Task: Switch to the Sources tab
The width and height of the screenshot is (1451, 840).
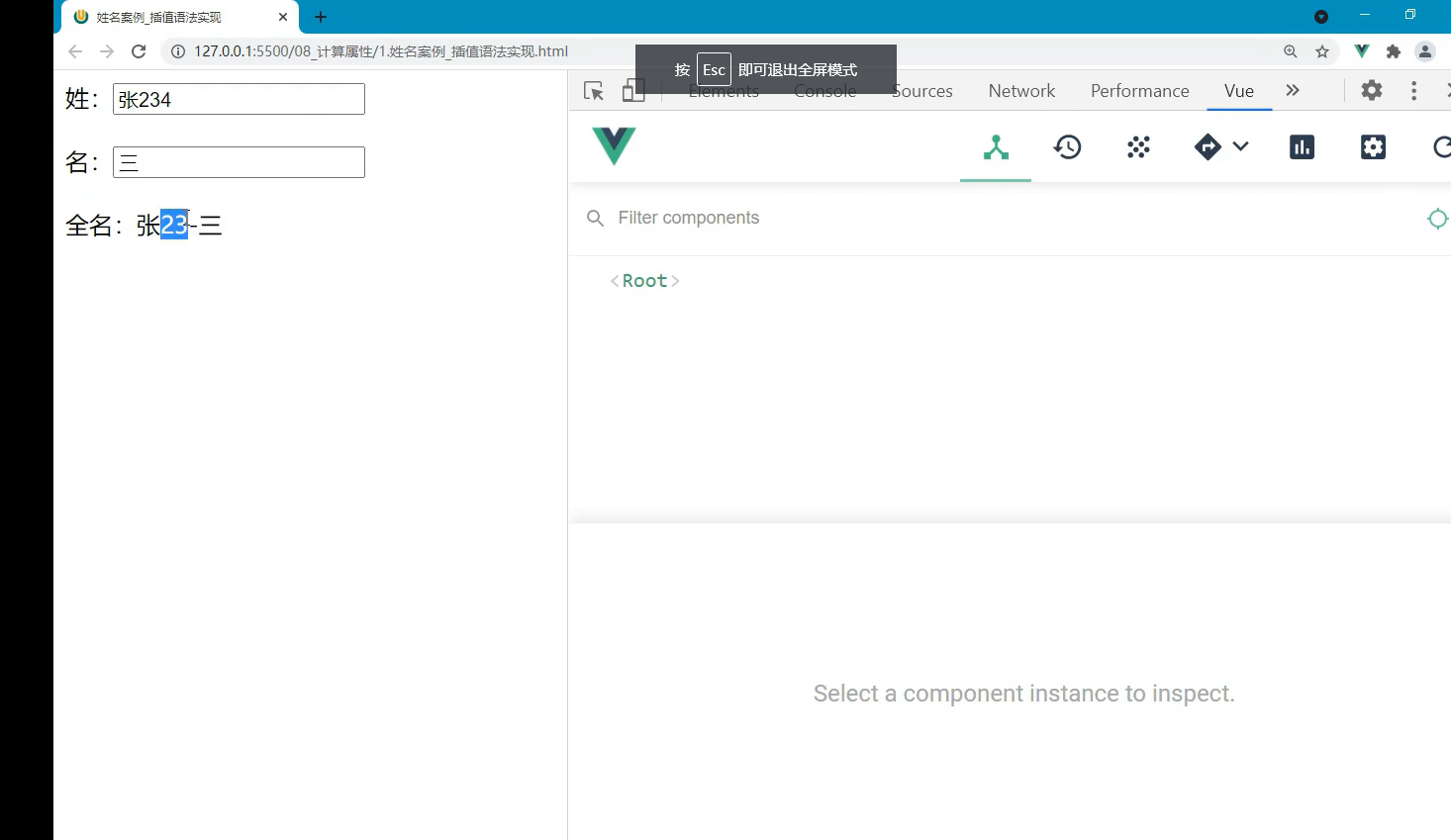Action: tap(921, 91)
